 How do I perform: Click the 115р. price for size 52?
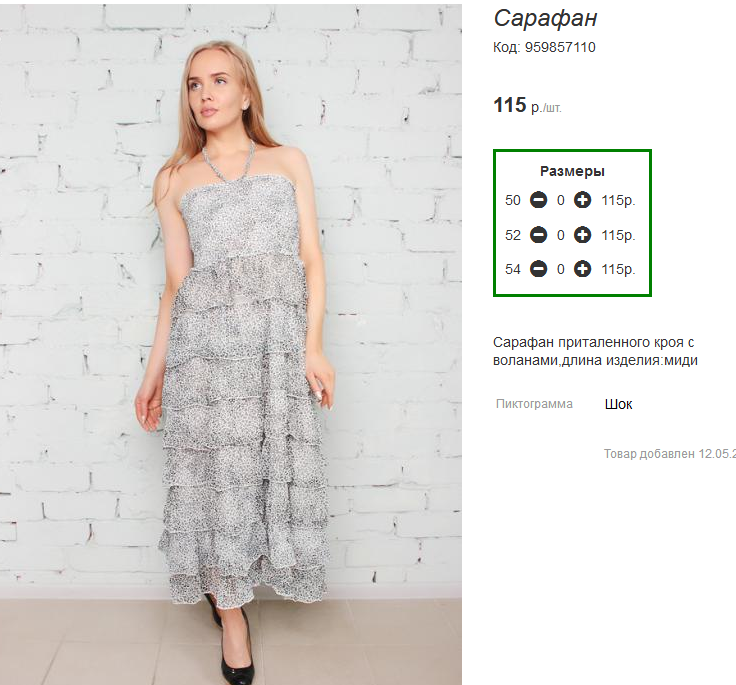click(x=618, y=235)
